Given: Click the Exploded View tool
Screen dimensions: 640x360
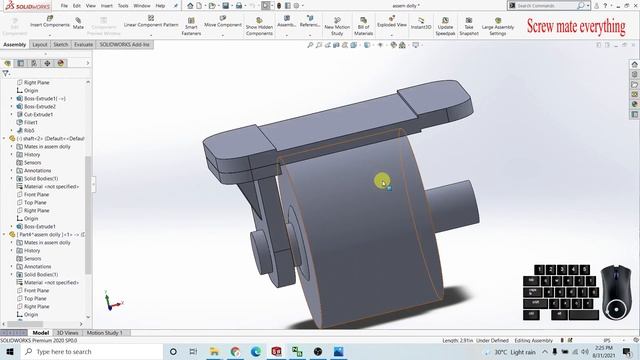Looking at the screenshot, I should (x=391, y=22).
